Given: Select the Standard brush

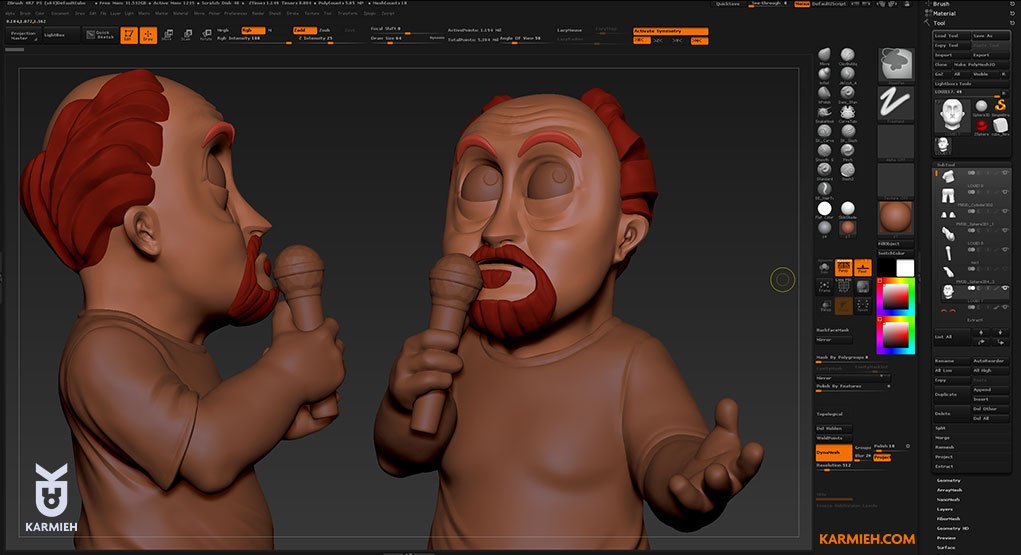Looking at the screenshot, I should pyautogui.click(x=824, y=170).
